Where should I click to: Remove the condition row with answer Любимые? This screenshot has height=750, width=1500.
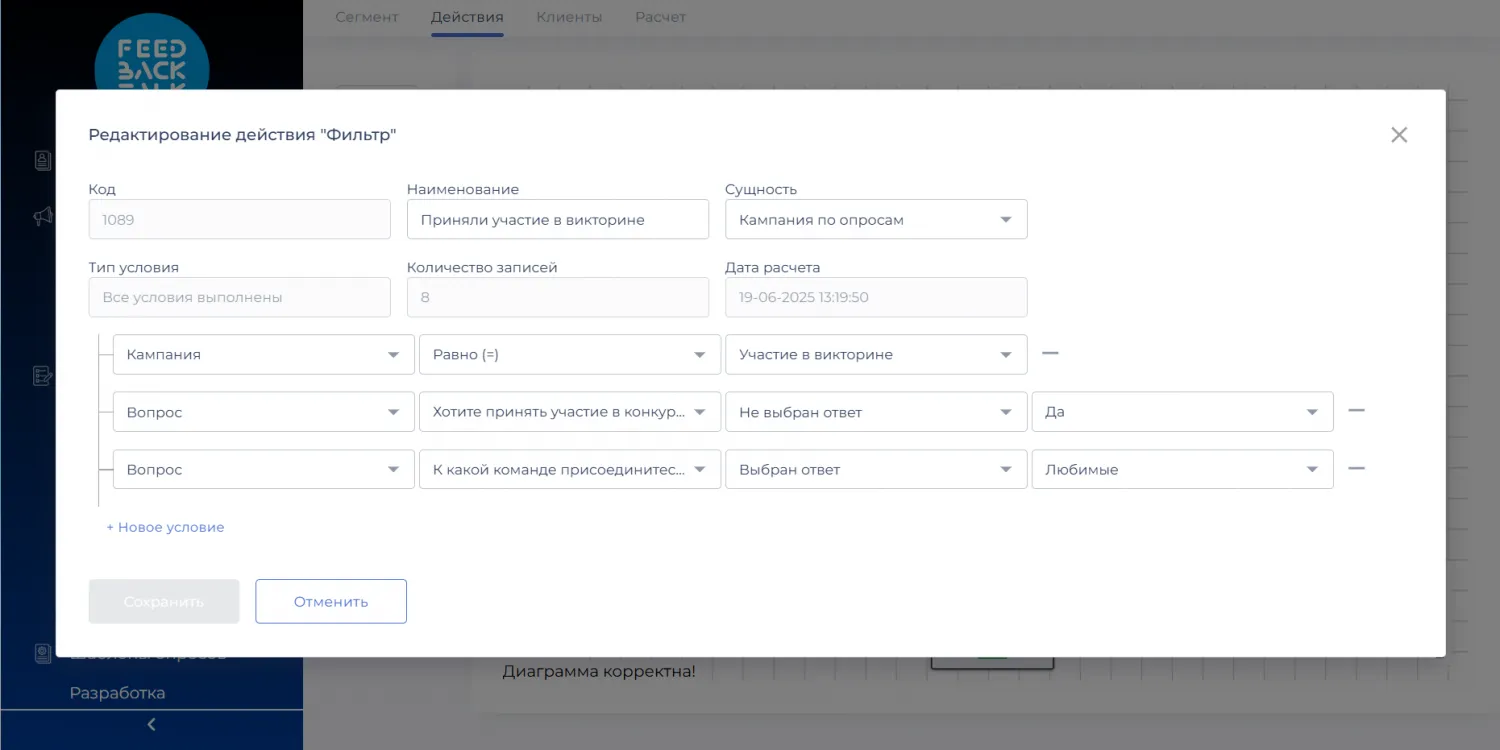click(x=1356, y=468)
